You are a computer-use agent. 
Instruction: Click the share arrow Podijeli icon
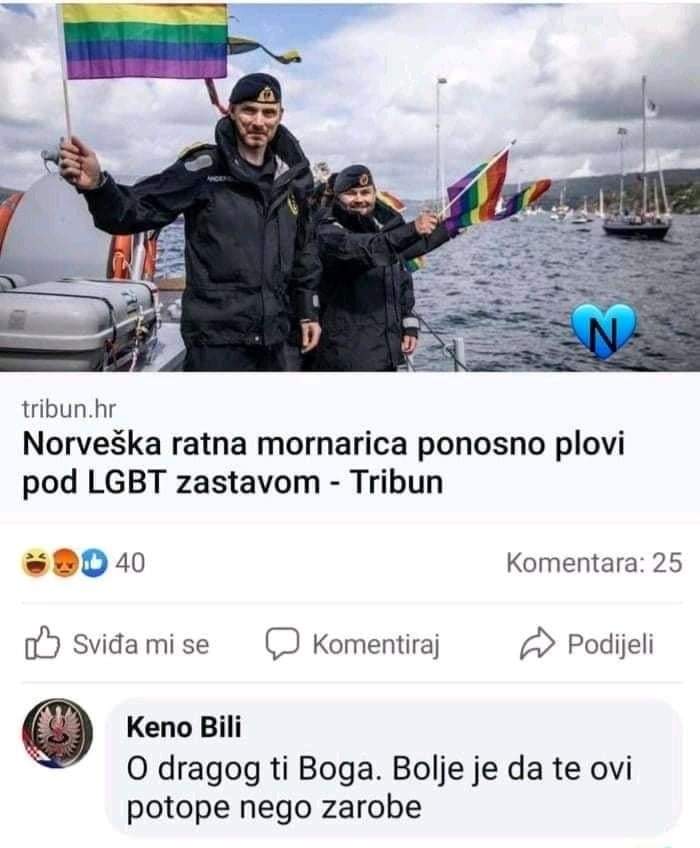point(537,644)
